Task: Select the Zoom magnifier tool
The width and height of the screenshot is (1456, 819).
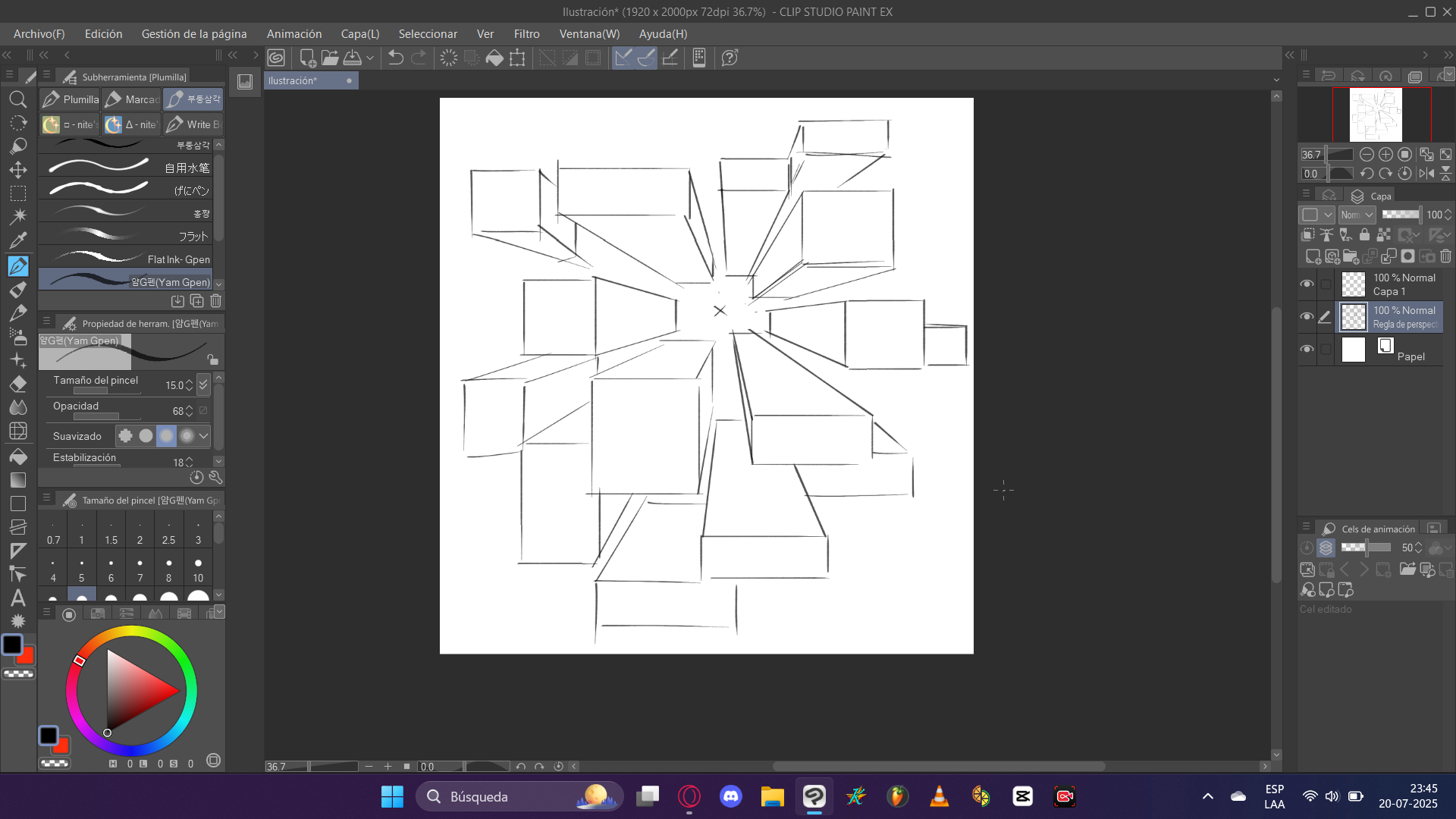Action: (x=18, y=99)
